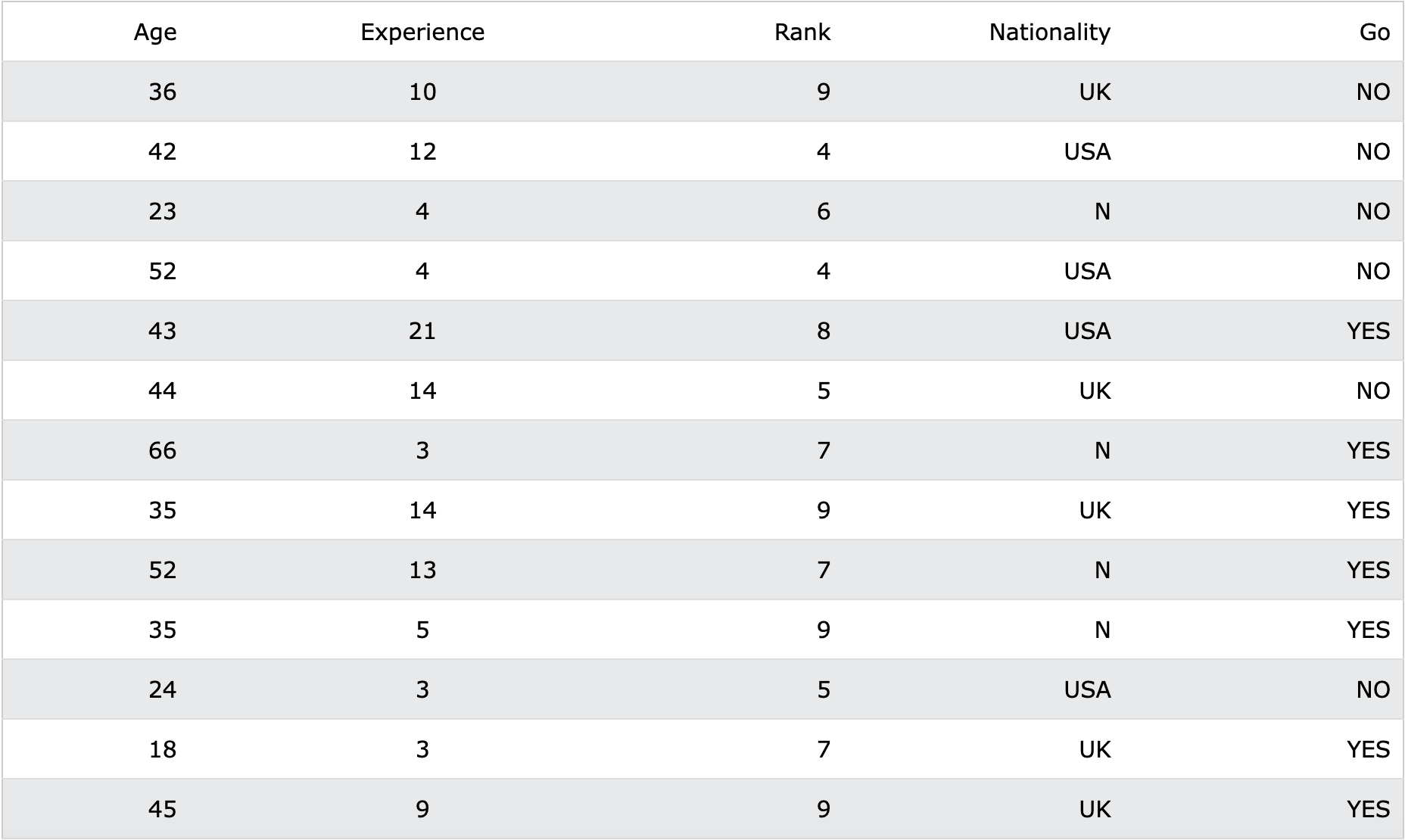Select the Experience cell showing 9
This screenshot has height=840, width=1405.
coord(422,809)
